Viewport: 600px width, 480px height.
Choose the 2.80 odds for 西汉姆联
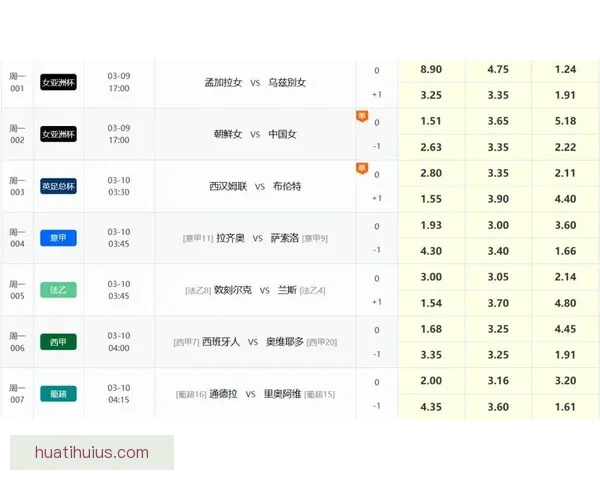431,173
